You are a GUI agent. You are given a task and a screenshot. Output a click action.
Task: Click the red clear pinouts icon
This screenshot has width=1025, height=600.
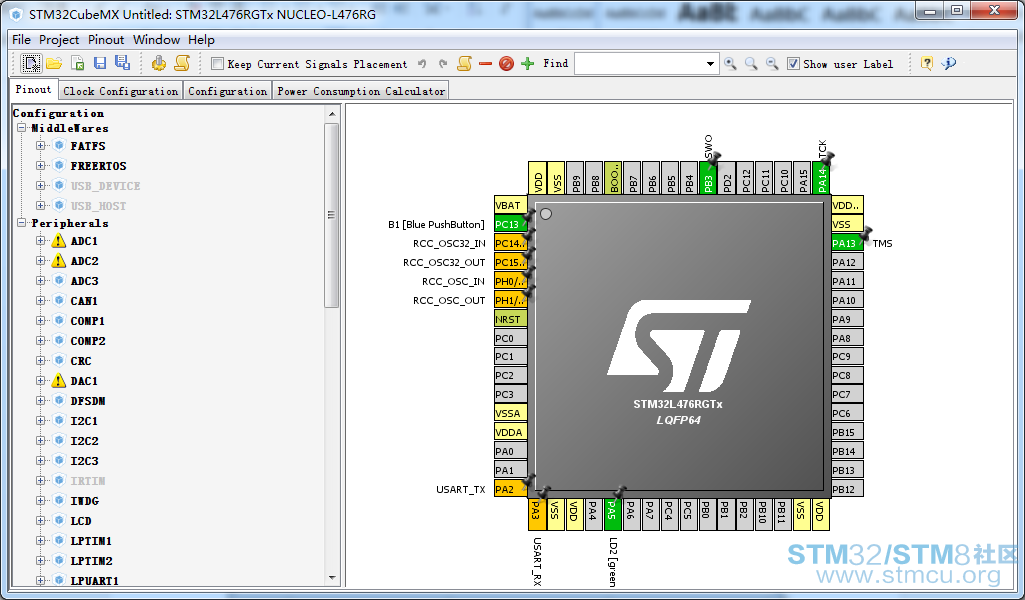[506, 63]
